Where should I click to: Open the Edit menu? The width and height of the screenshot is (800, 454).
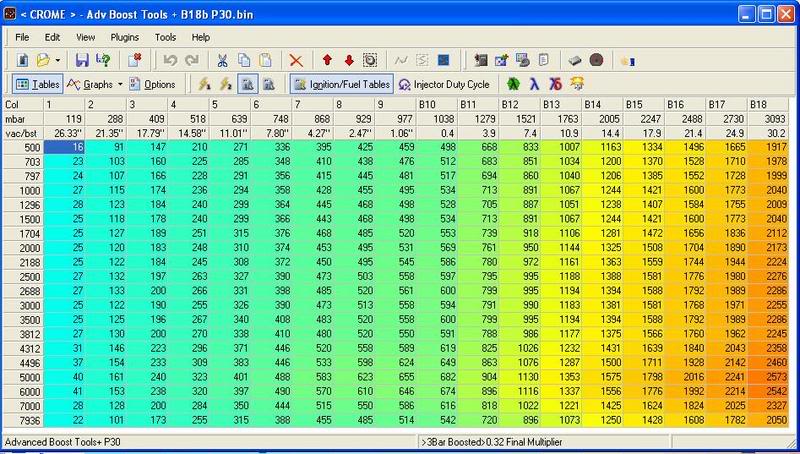[x=53, y=37]
